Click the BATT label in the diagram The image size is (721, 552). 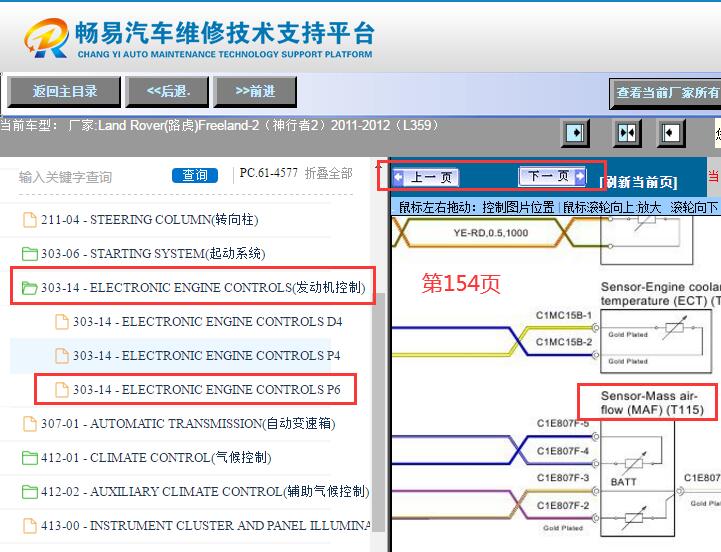point(623,482)
